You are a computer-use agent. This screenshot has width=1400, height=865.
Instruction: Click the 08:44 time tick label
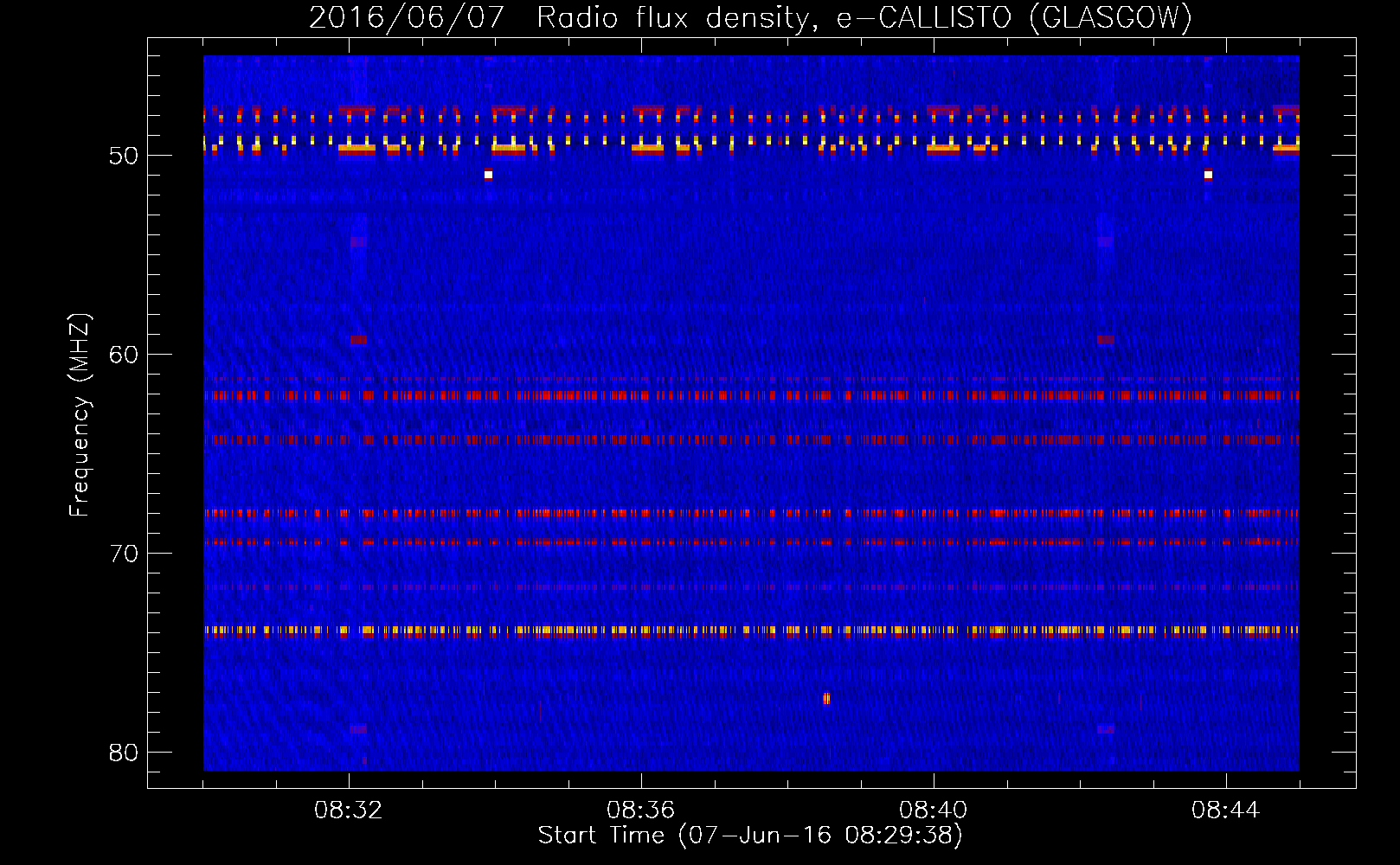pos(1225,811)
